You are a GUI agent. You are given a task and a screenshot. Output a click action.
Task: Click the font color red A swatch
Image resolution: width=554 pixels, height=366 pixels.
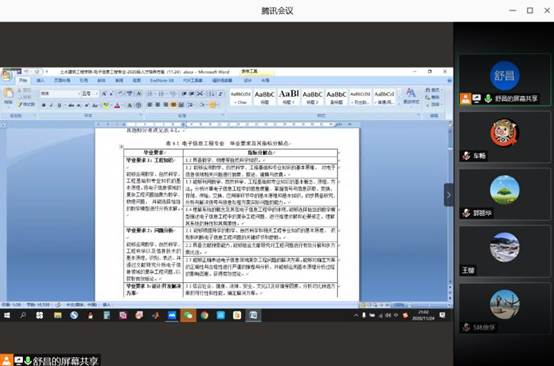(x=117, y=105)
